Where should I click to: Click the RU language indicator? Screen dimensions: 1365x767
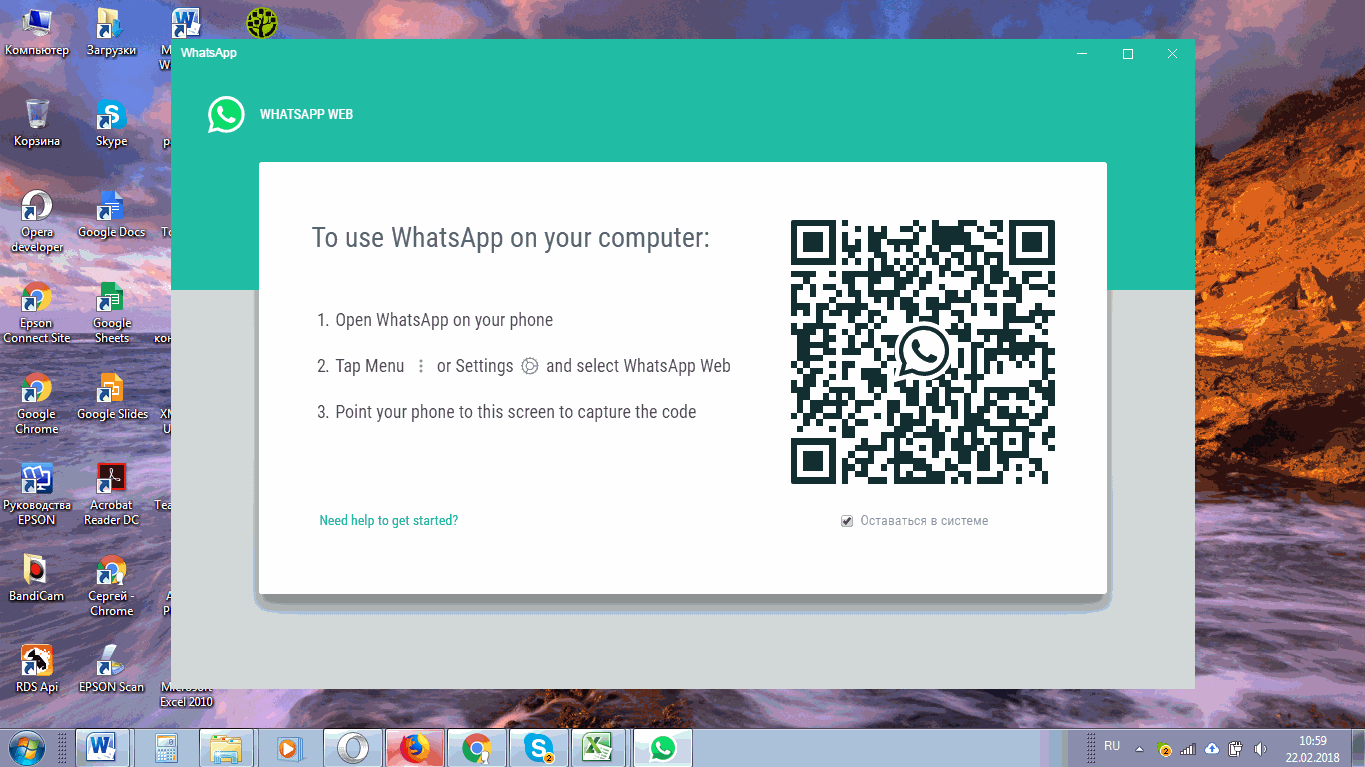1112,746
